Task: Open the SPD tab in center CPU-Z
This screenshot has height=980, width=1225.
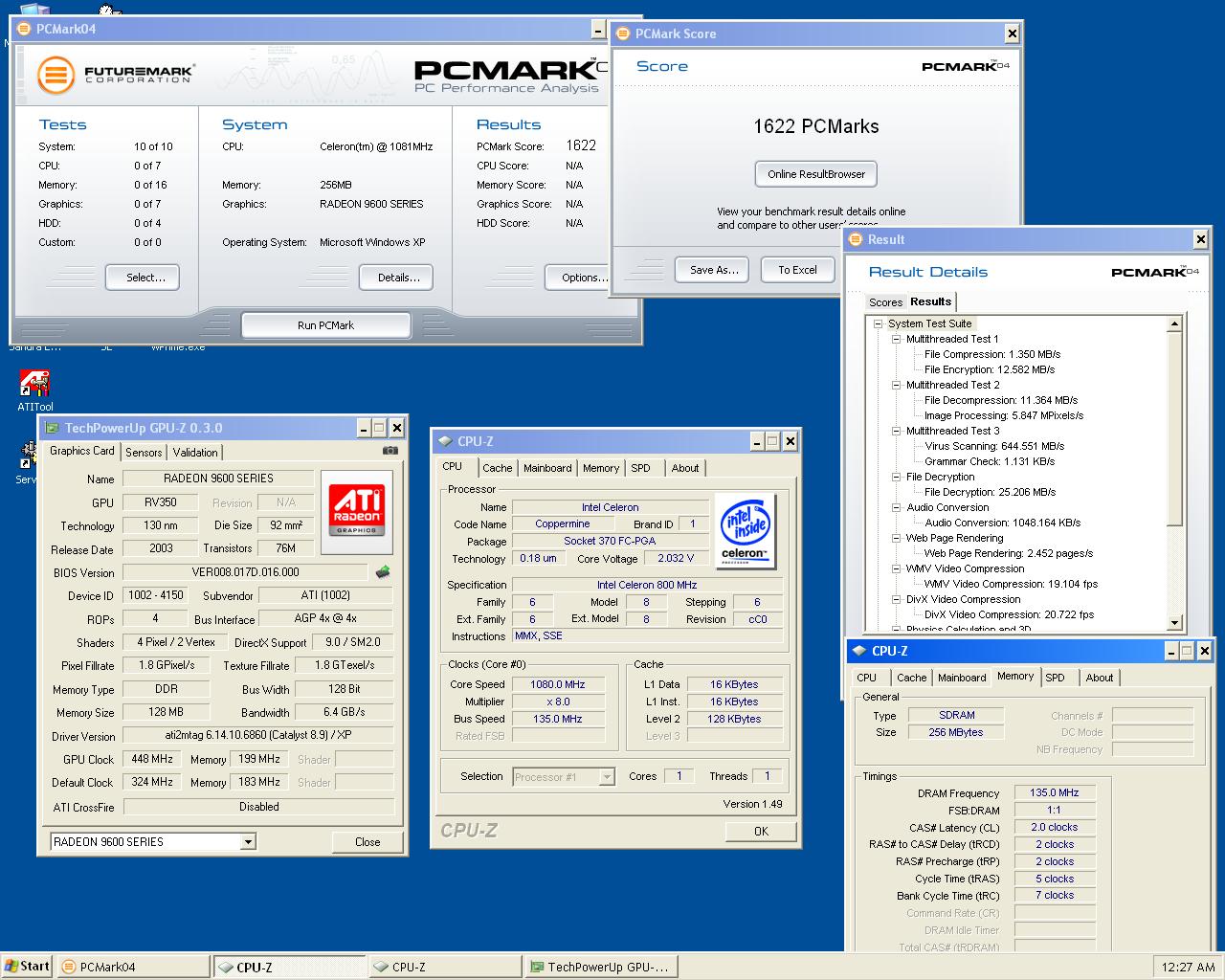Action: [x=640, y=468]
